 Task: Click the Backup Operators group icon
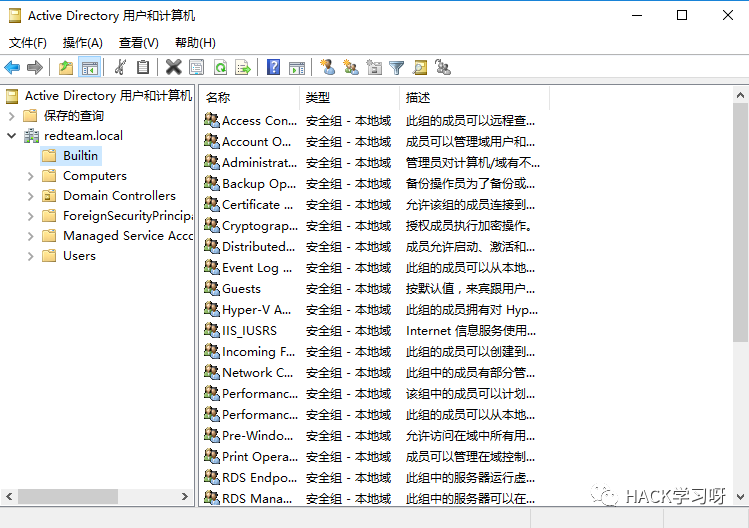pos(212,183)
